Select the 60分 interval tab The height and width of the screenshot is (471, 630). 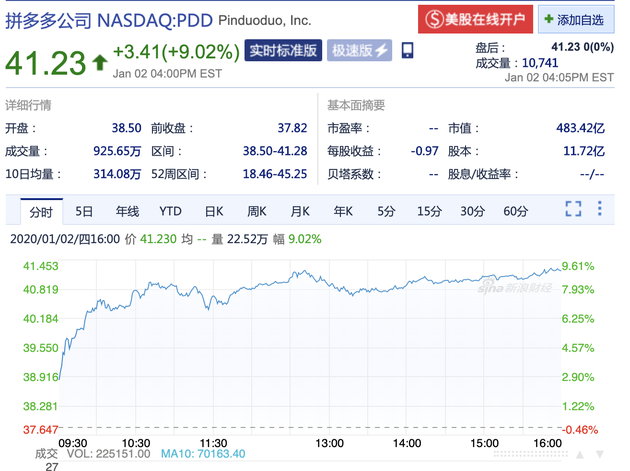click(x=516, y=211)
